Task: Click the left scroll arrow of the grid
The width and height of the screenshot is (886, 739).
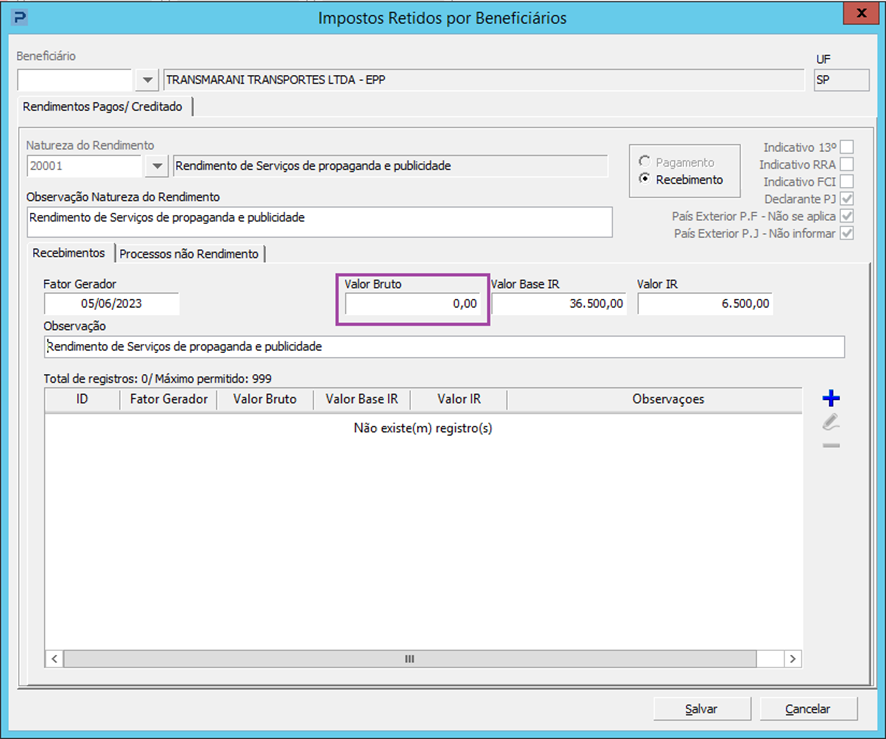Action: (54, 659)
